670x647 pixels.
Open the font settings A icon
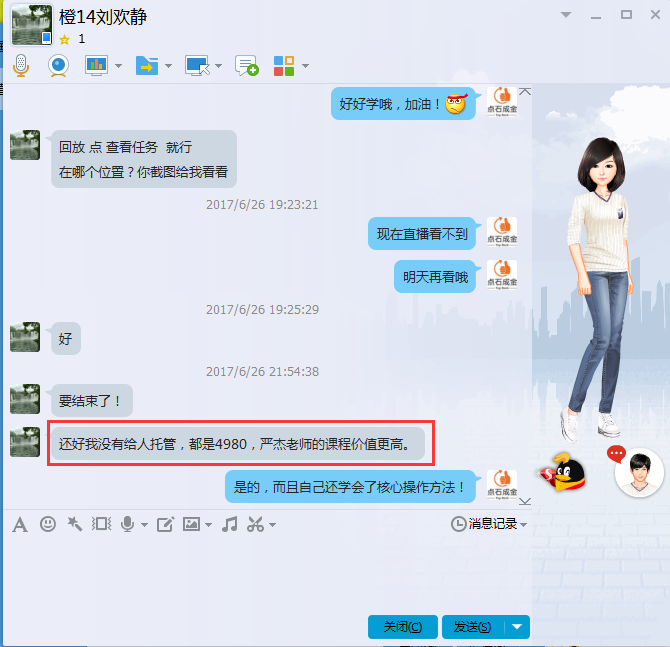point(20,524)
